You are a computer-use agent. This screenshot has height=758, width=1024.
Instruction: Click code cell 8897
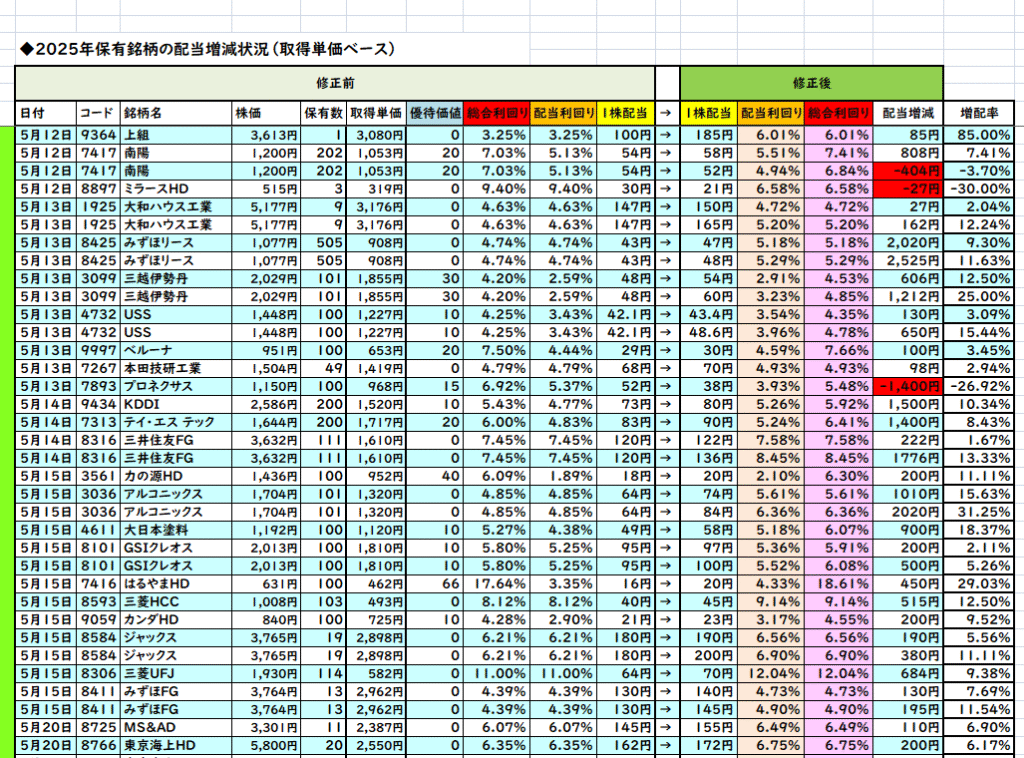98,189
